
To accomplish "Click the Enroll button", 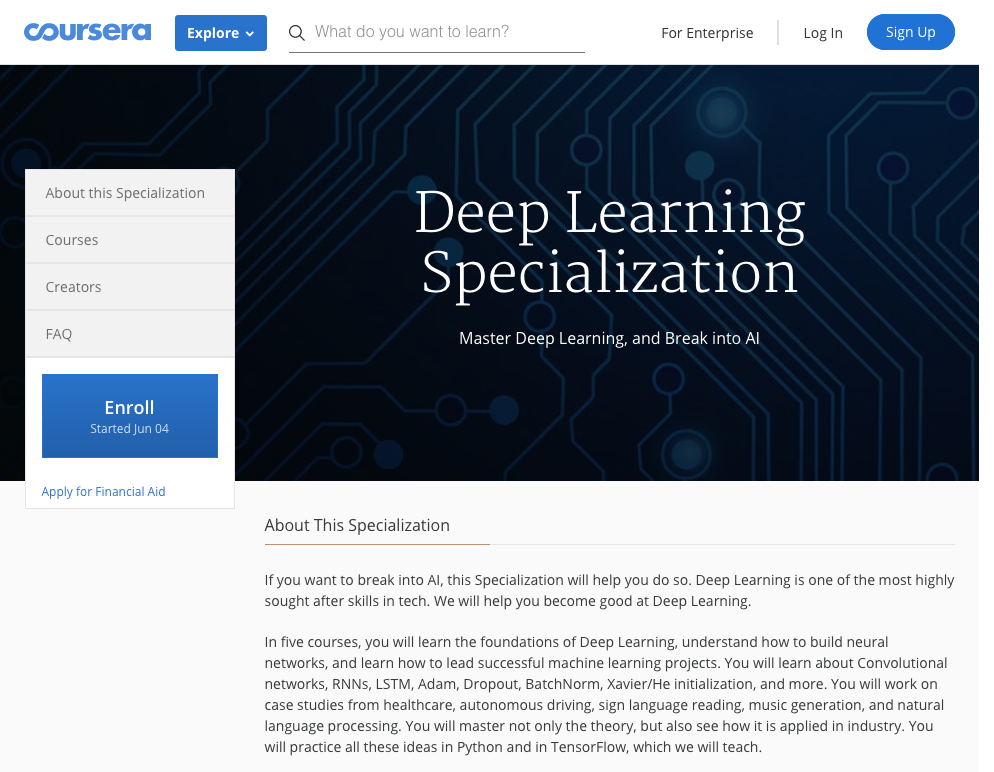I will [x=130, y=416].
